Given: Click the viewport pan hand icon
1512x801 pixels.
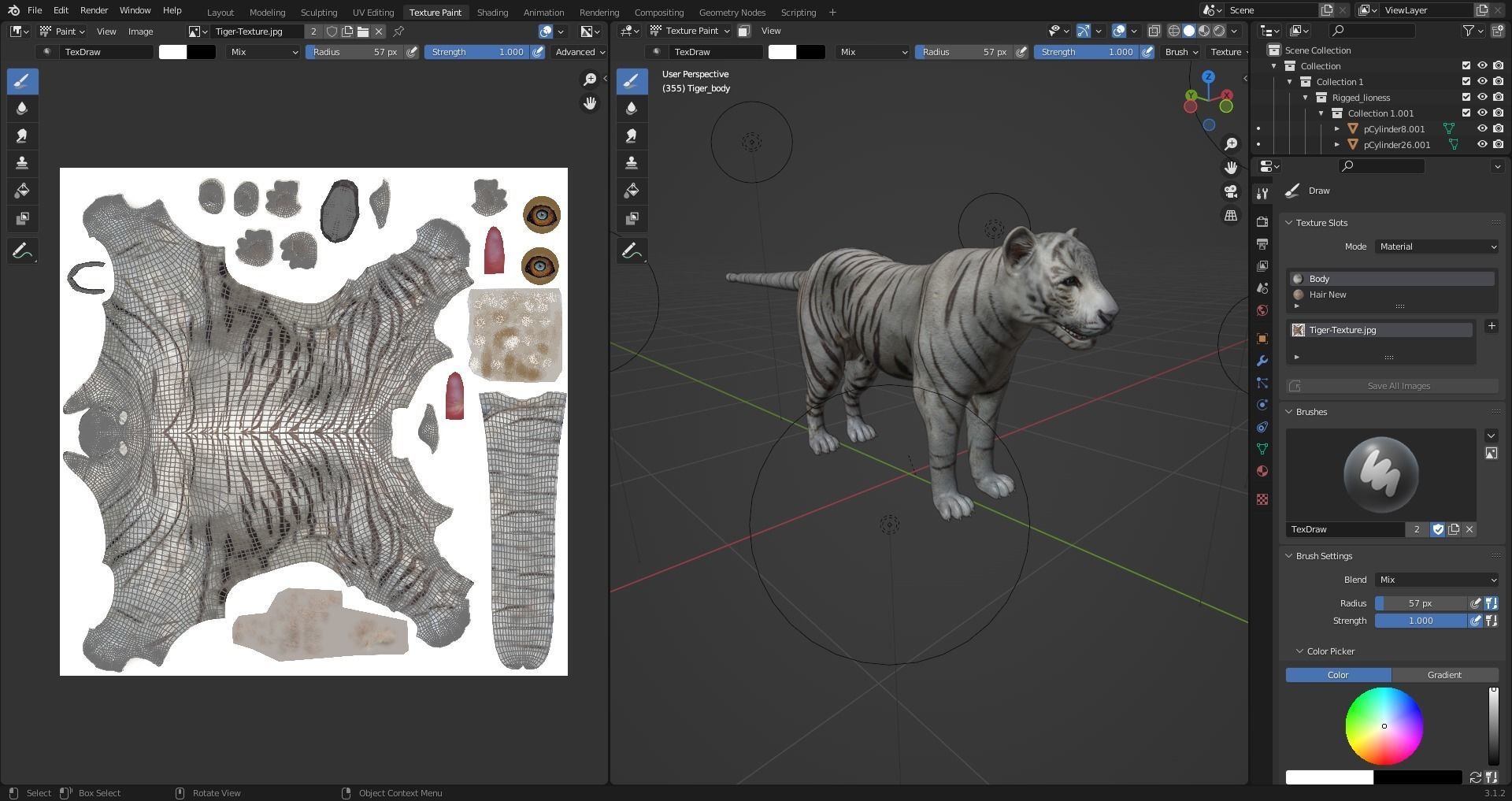Looking at the screenshot, I should click(1230, 167).
